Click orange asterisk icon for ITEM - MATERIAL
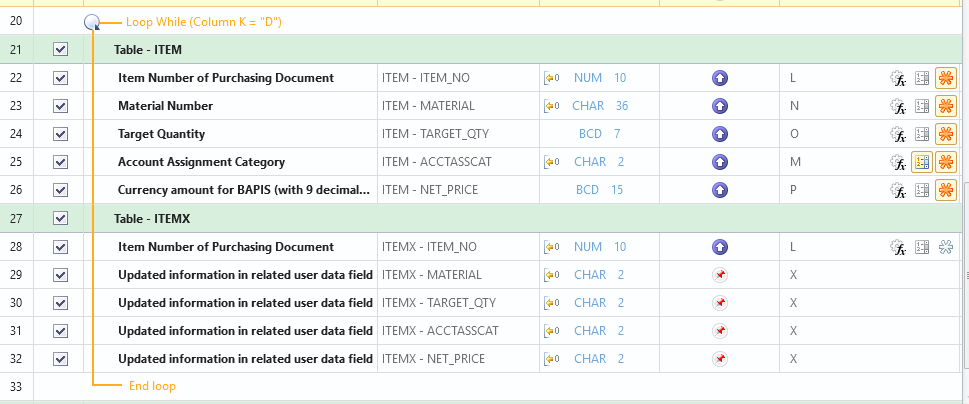 point(945,106)
